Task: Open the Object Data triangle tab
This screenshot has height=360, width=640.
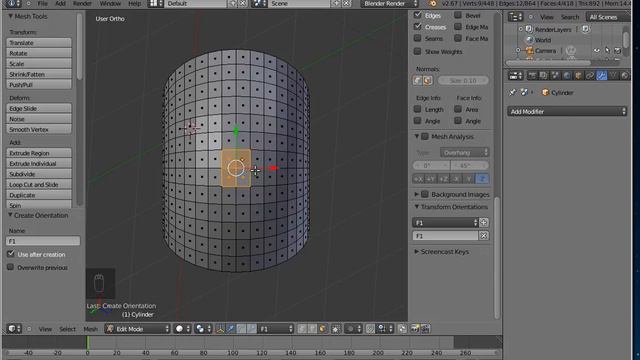Action: (613, 76)
